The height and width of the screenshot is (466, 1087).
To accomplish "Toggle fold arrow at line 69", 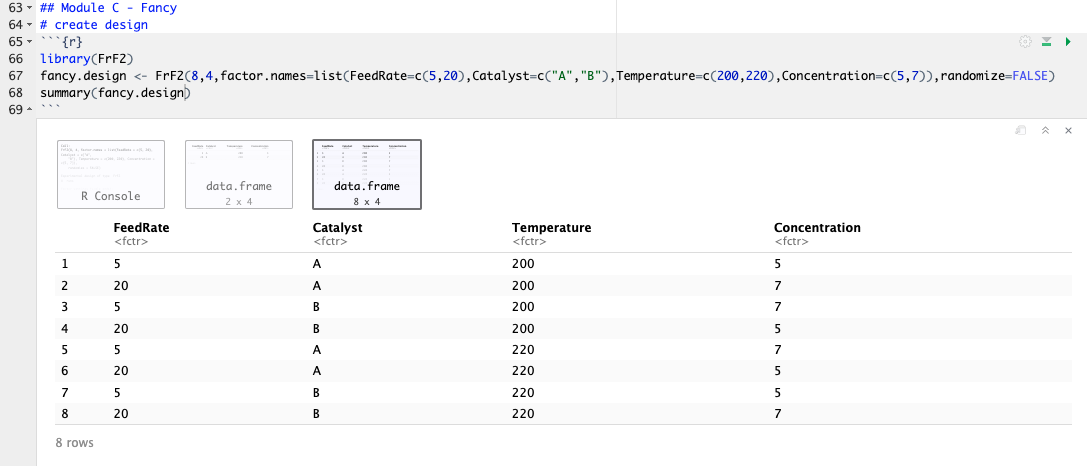I will click(28, 109).
